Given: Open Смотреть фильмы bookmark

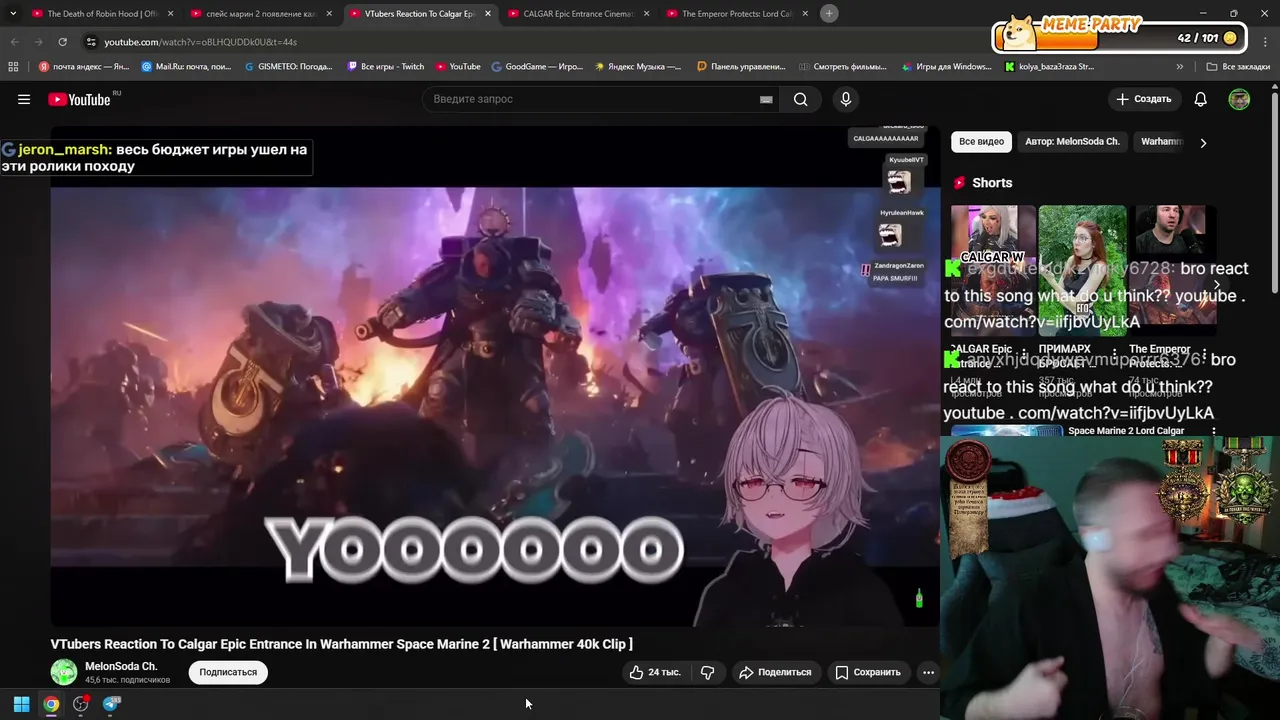Looking at the screenshot, I should point(843,67).
